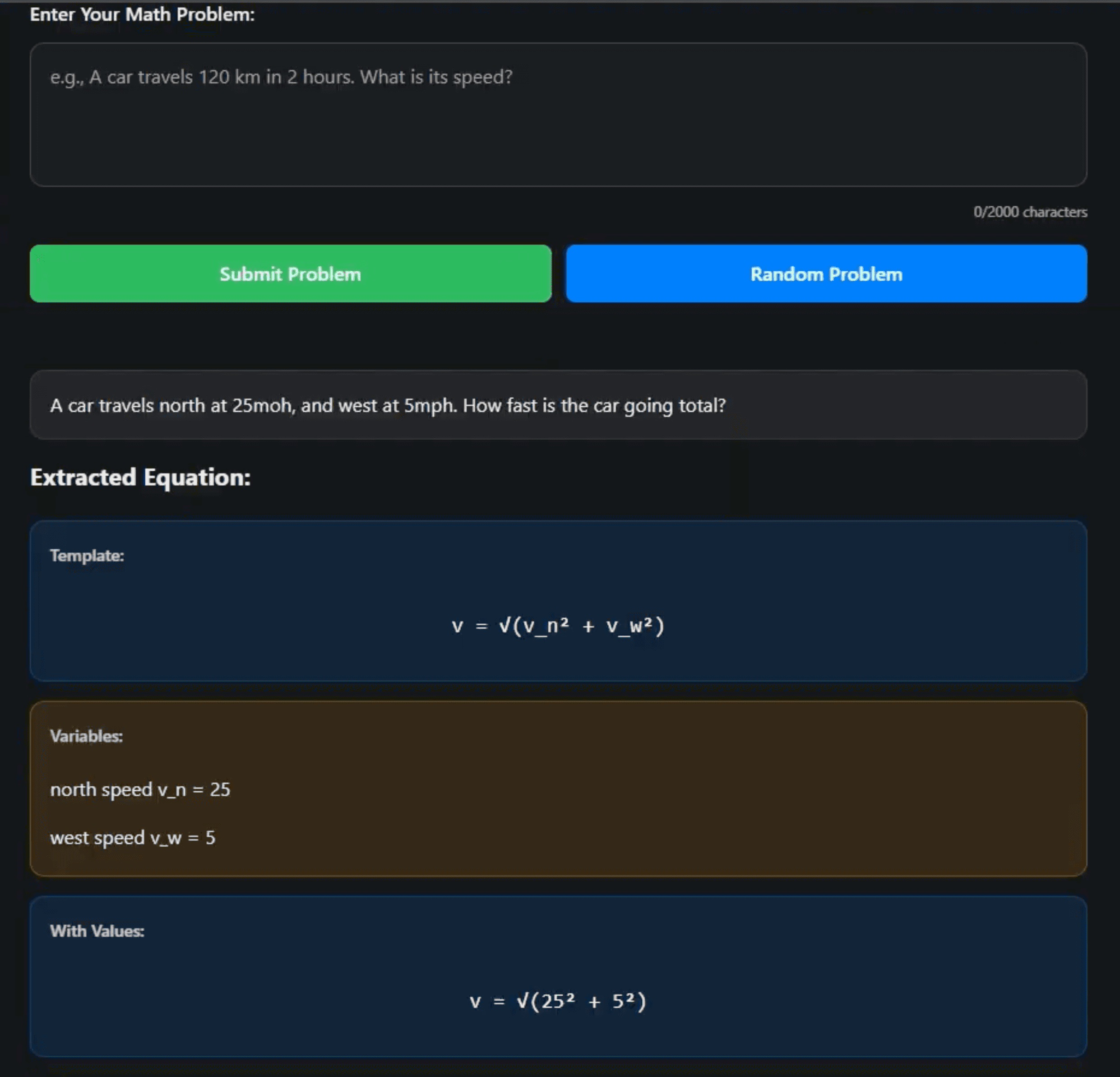Select the north speed v_n = 25 line
This screenshot has width=1120, height=1077.
point(139,789)
